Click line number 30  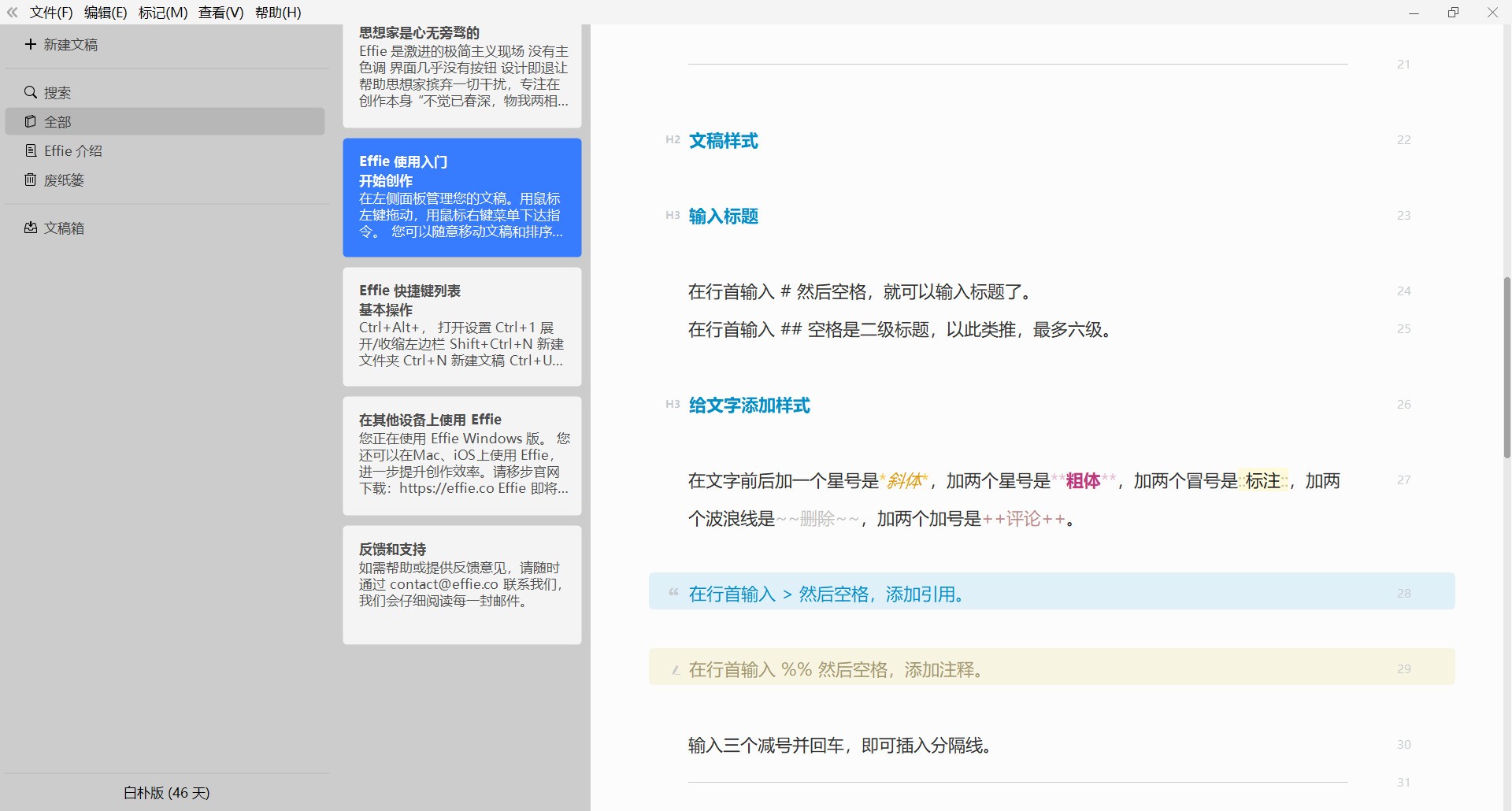click(x=1403, y=744)
